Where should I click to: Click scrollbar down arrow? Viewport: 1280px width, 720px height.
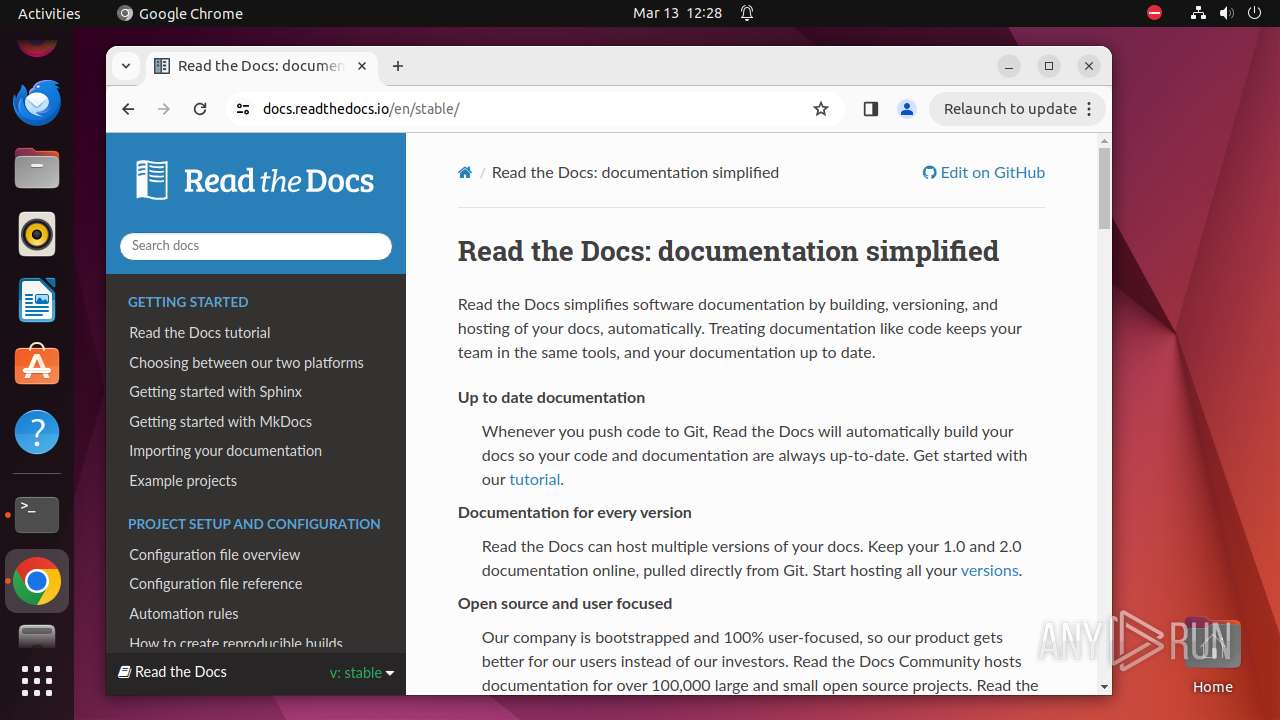point(1104,687)
